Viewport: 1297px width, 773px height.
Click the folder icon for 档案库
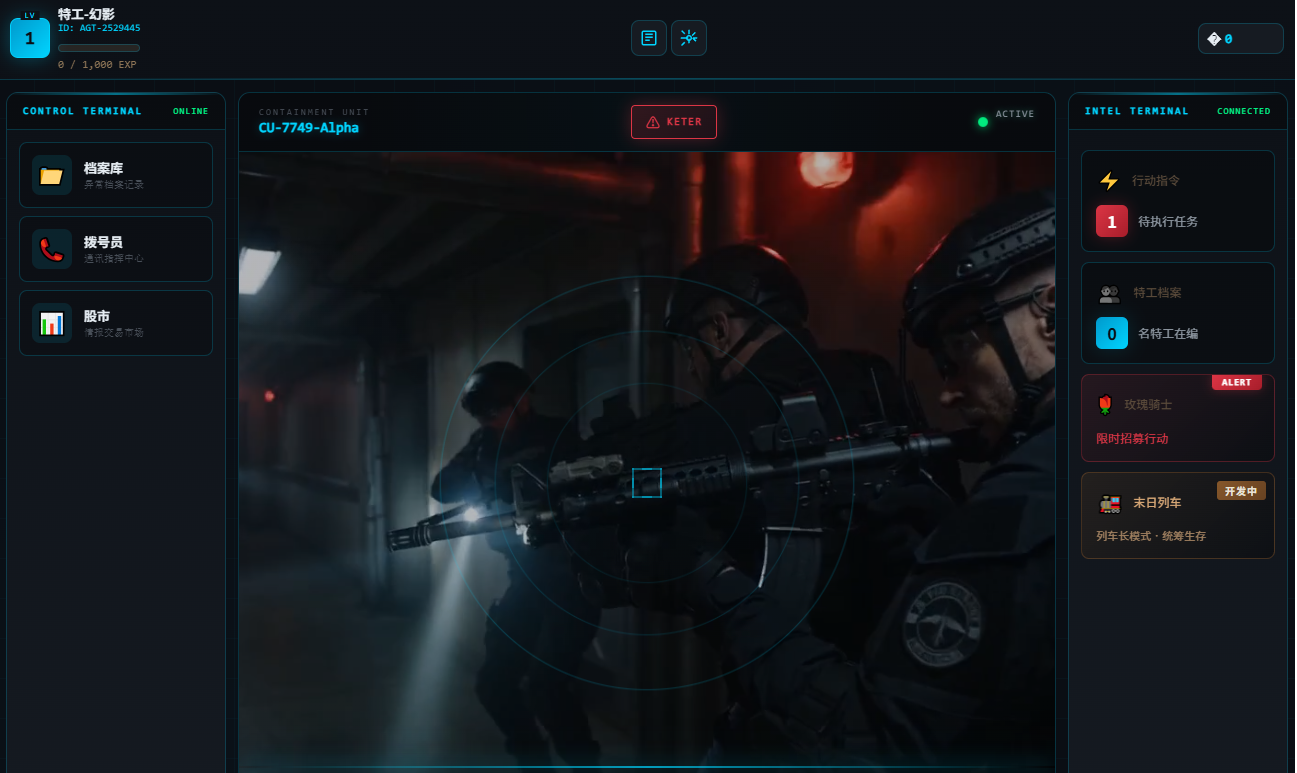tap(52, 175)
